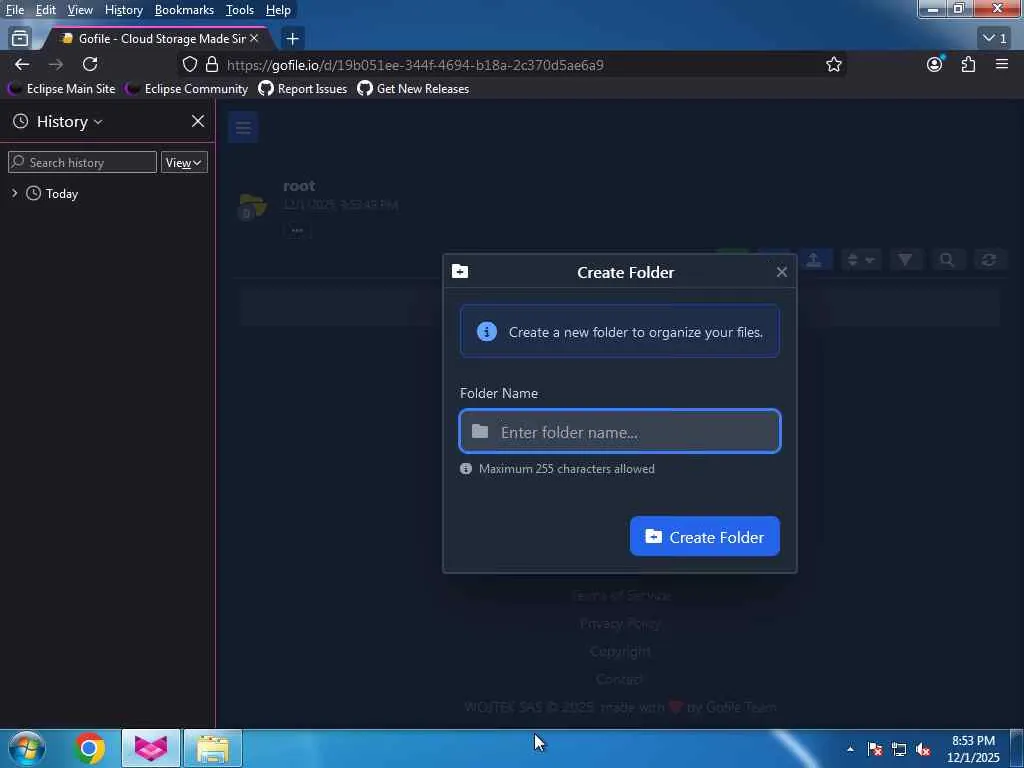This screenshot has width=1024, height=768.
Task: Open the list all tabs dropdown
Action: point(995,39)
